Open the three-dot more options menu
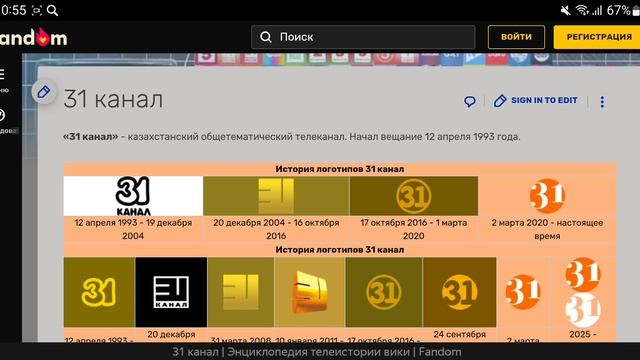This screenshot has width=640, height=360. [x=602, y=102]
